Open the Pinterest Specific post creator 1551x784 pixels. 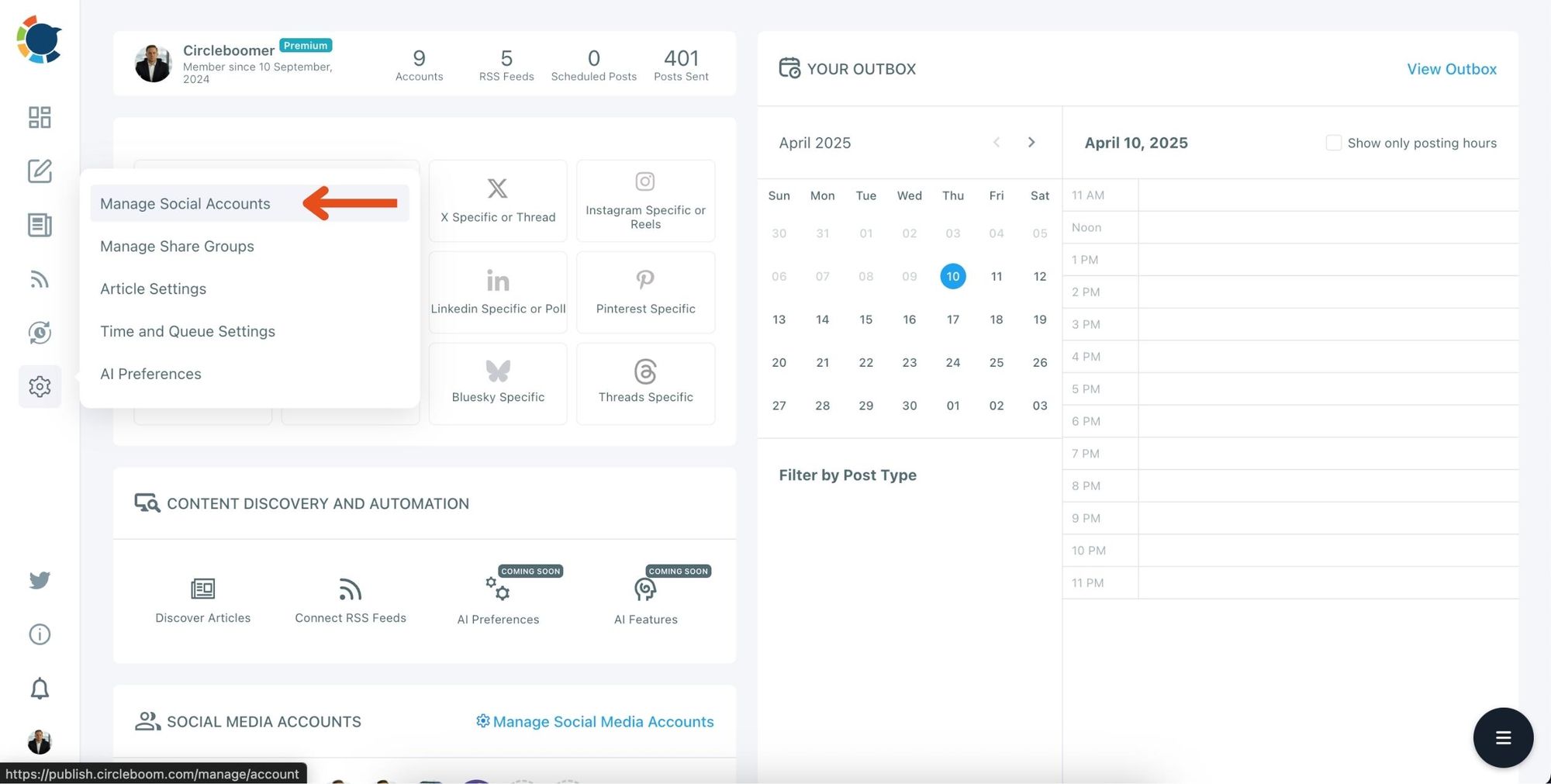pyautogui.click(x=645, y=292)
